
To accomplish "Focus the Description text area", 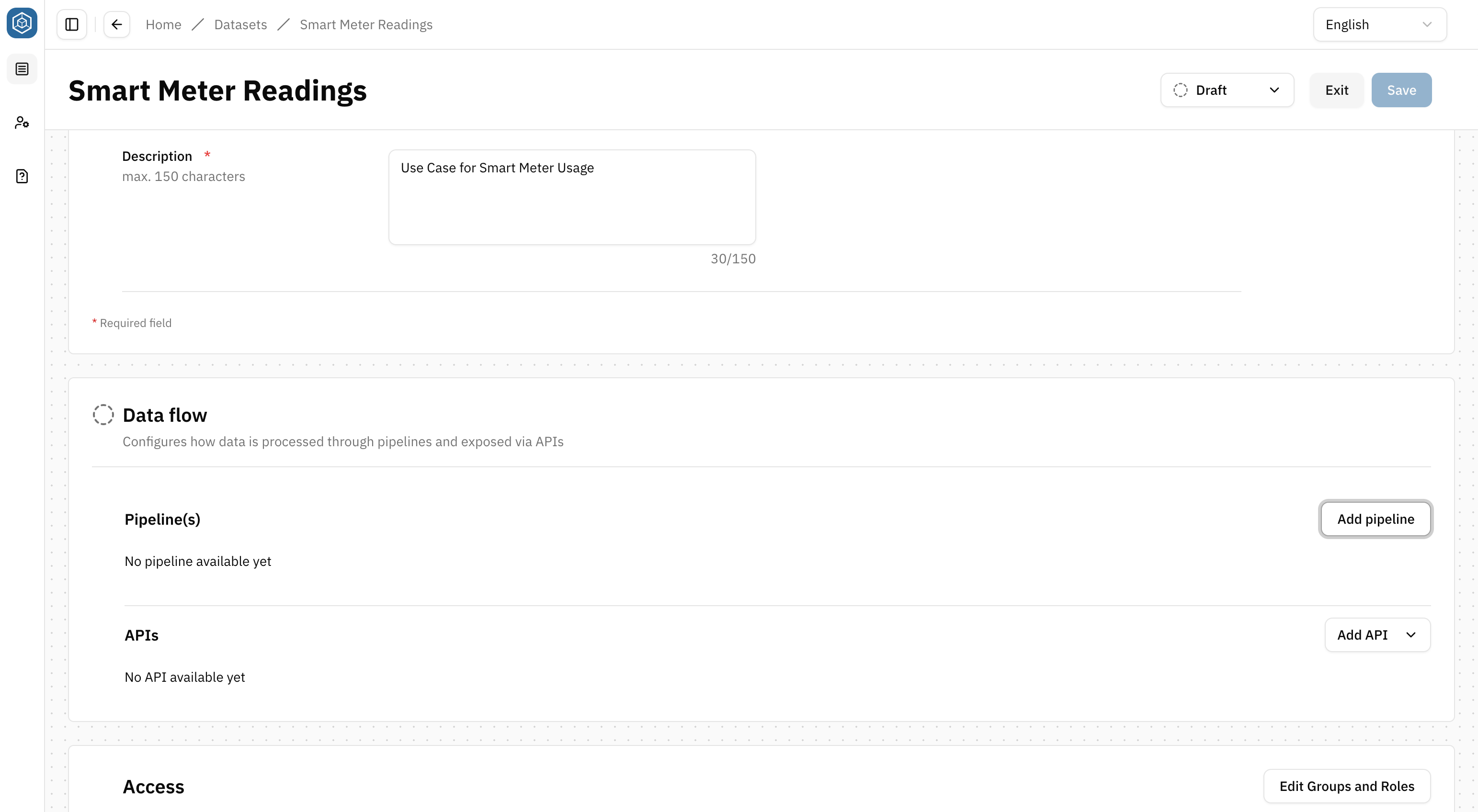I will (572, 197).
